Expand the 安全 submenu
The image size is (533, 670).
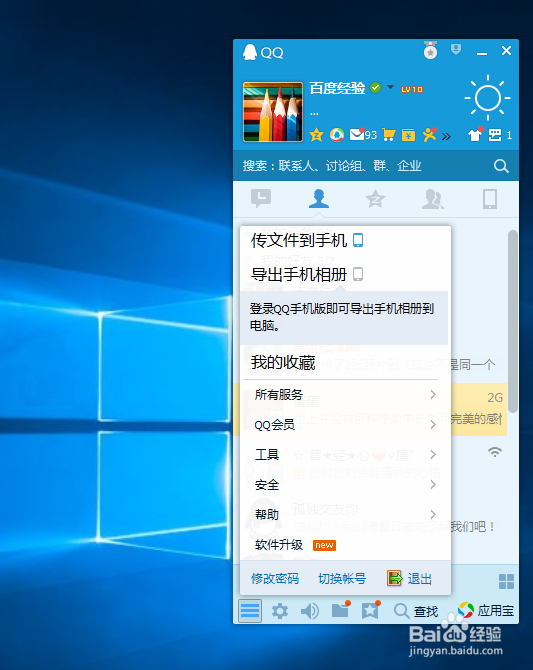345,485
